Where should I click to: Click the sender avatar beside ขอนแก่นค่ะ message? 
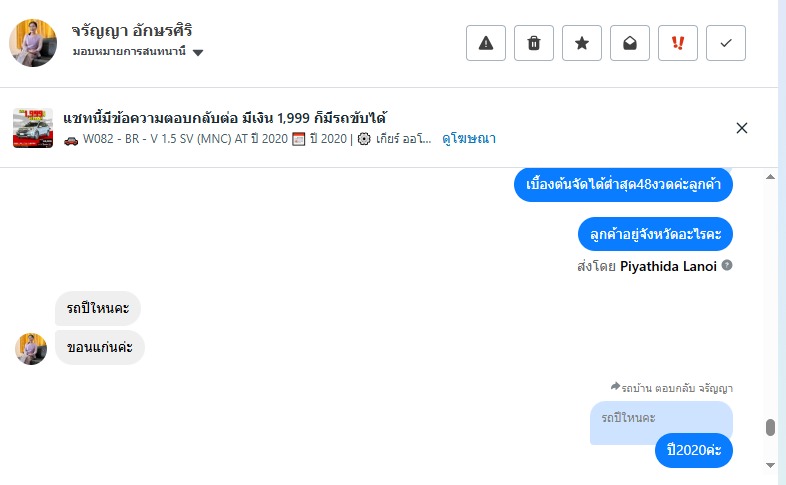click(x=31, y=349)
